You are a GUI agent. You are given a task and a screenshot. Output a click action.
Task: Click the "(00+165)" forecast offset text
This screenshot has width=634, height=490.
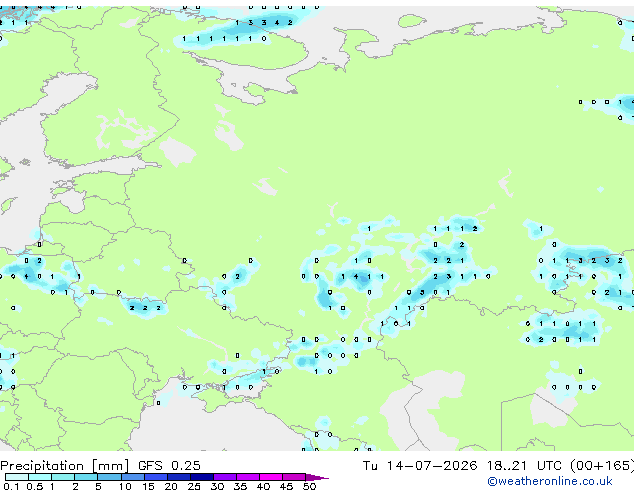click(x=602, y=466)
